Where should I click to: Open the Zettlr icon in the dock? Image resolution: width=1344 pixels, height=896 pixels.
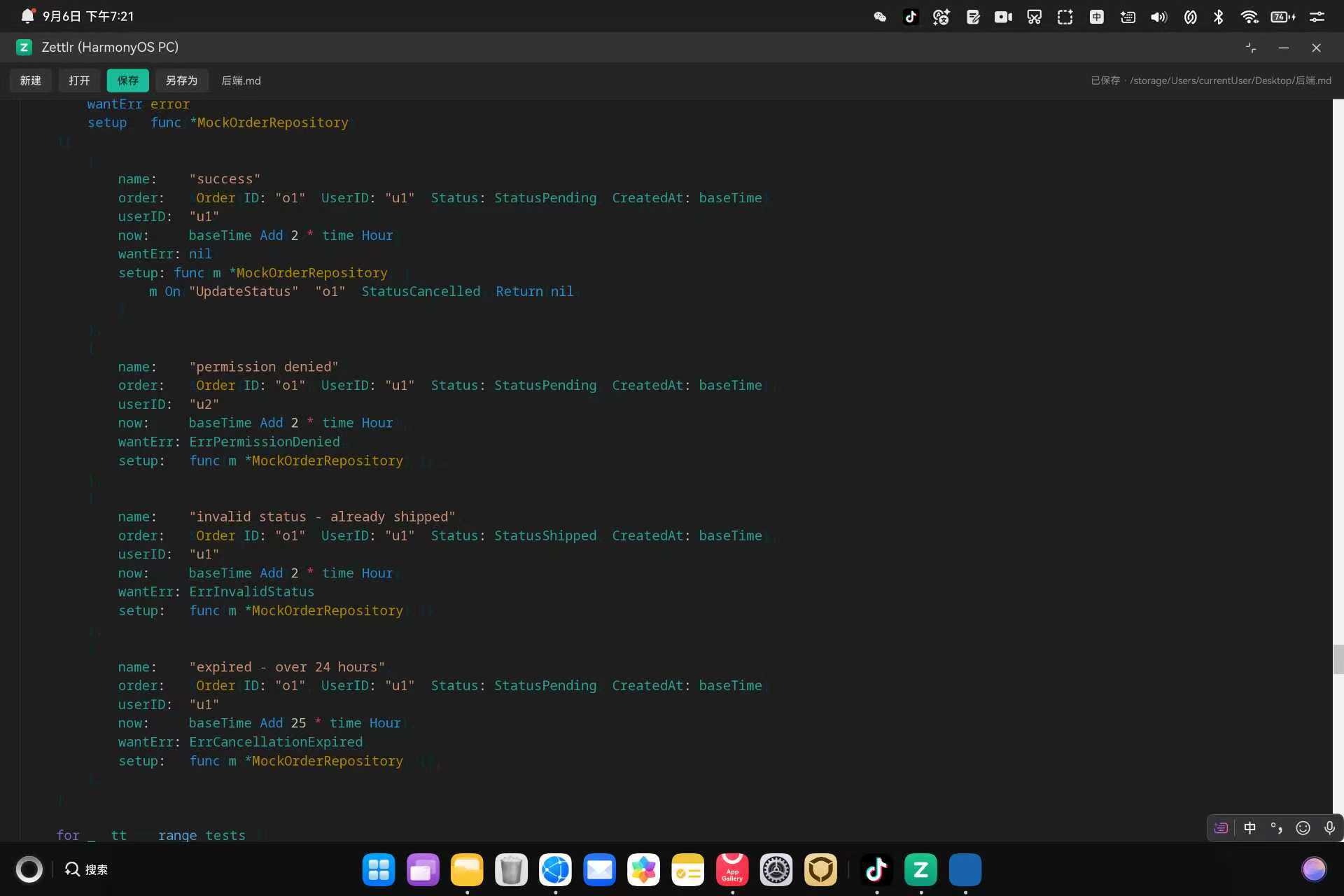tap(920, 869)
